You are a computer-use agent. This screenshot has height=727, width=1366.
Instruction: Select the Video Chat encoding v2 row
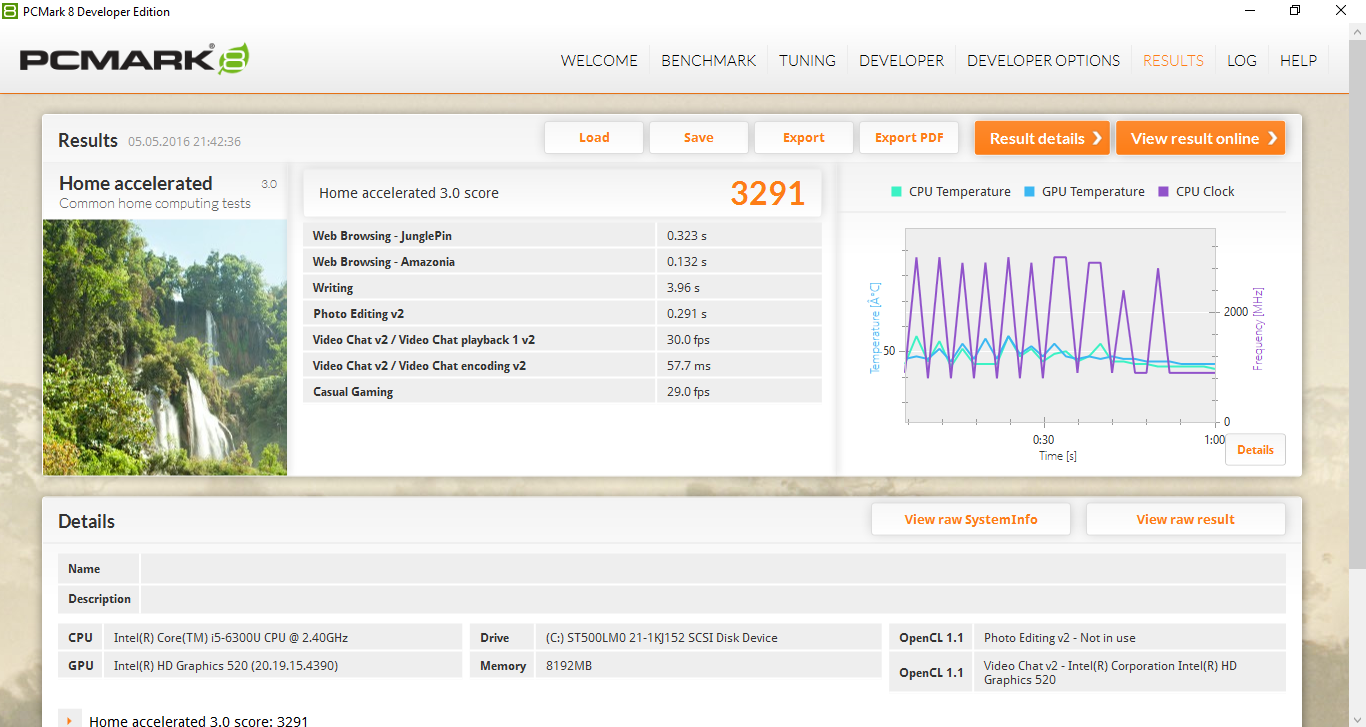562,366
